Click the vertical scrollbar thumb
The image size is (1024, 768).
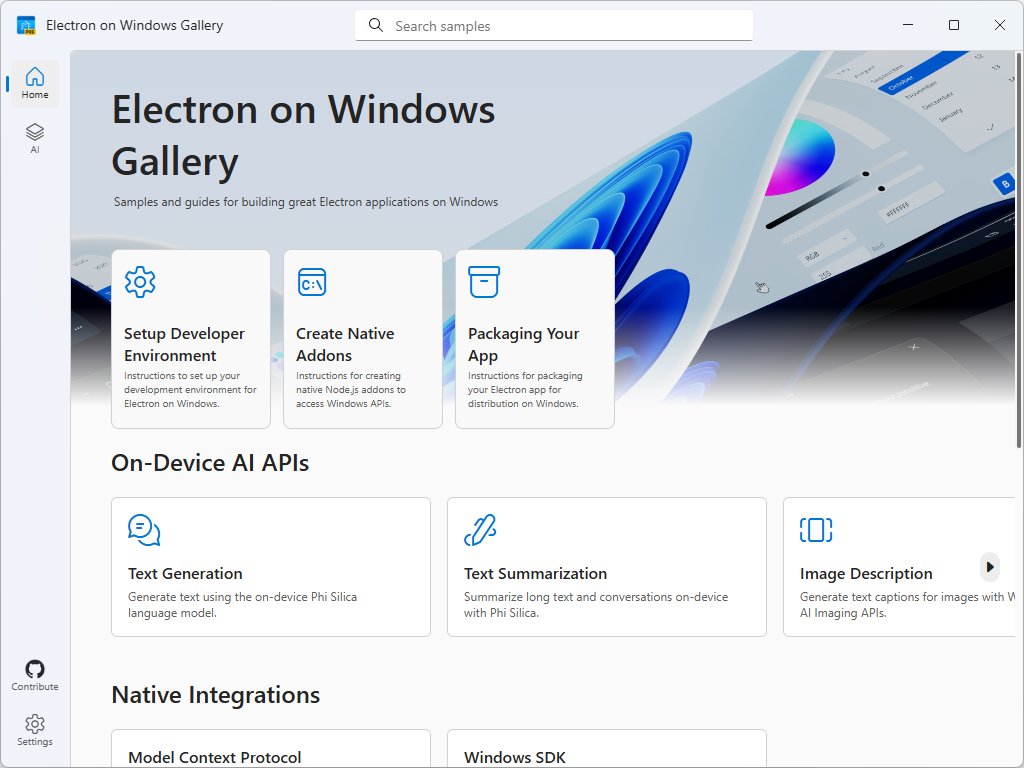click(x=1018, y=250)
